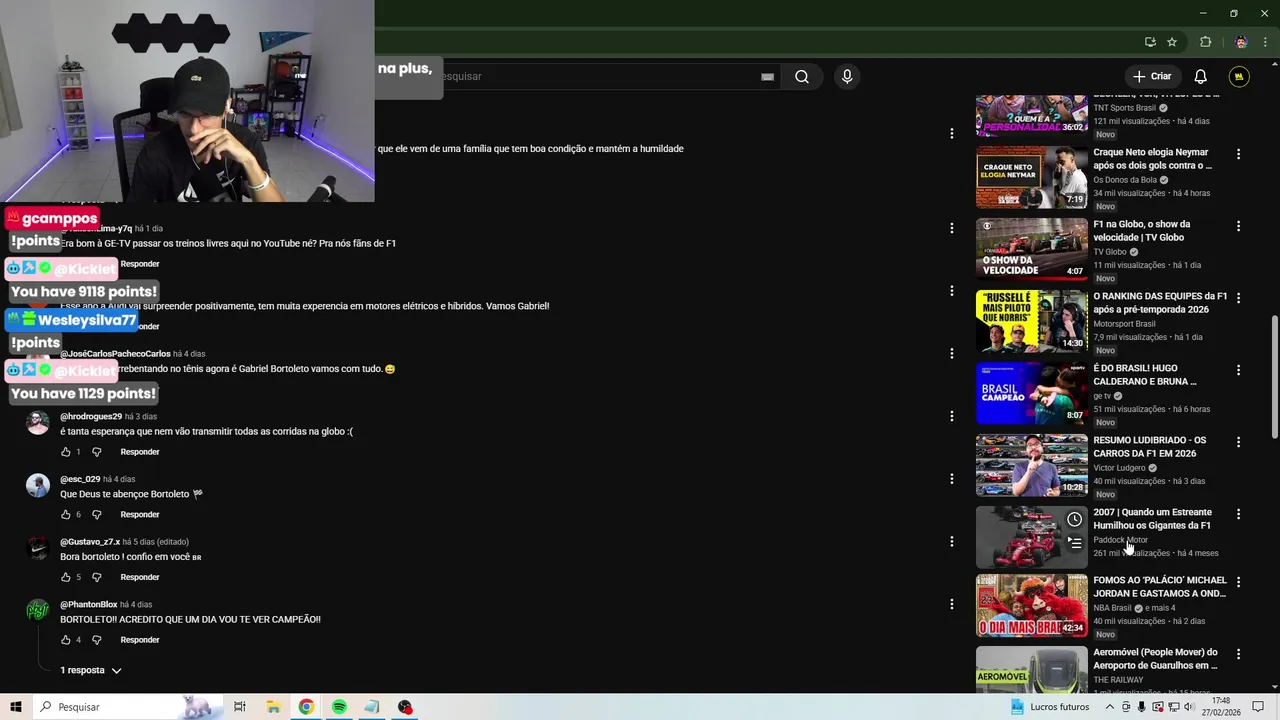Open Chrome extensions puzzle icon
Screen dimensions: 1280x720
point(1205,42)
